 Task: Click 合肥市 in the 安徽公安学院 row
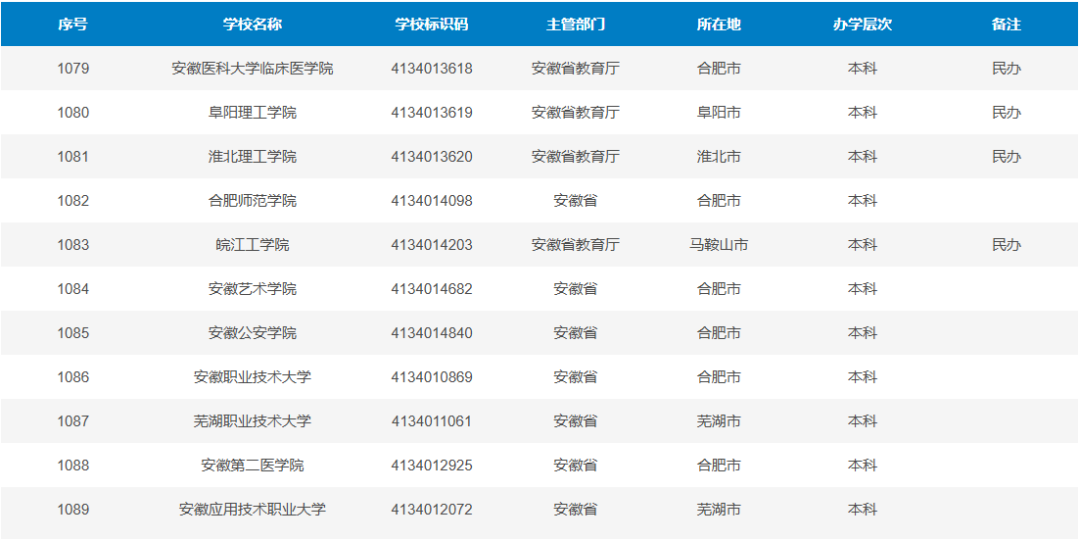click(x=718, y=333)
